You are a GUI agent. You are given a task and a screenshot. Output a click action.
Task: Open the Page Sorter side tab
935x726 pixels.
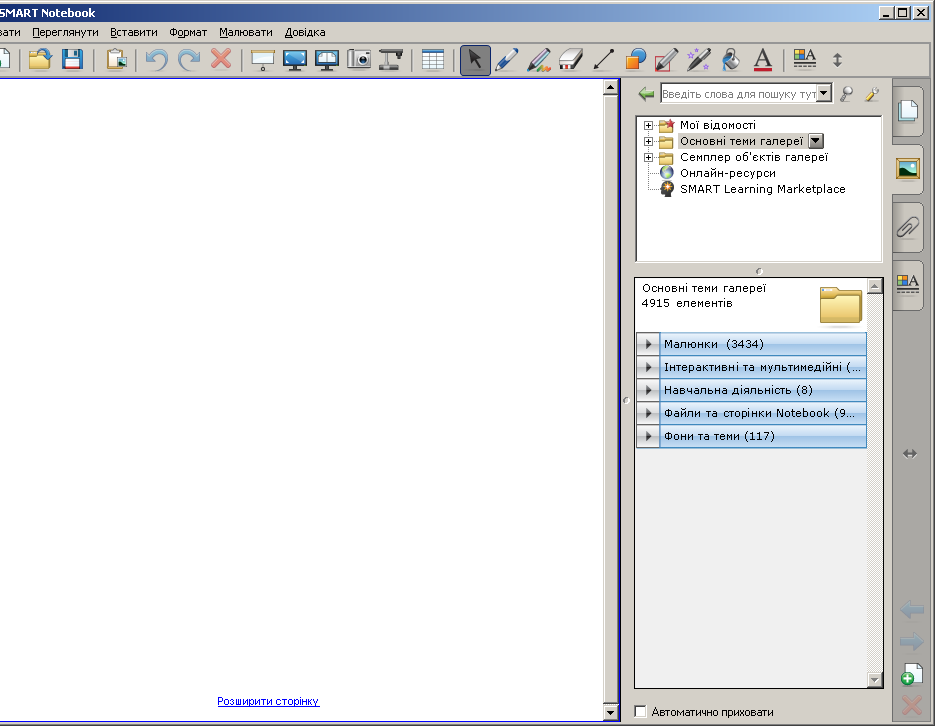(x=908, y=111)
